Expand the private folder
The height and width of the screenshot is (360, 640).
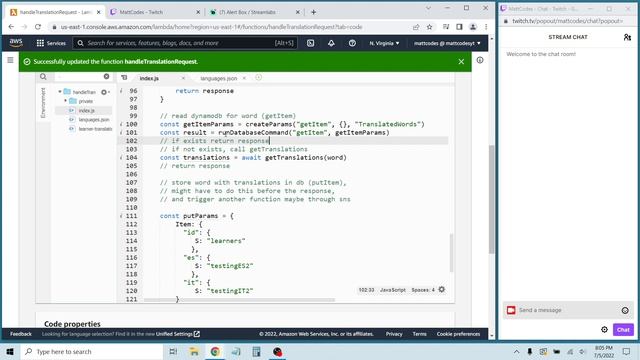click(x=65, y=101)
